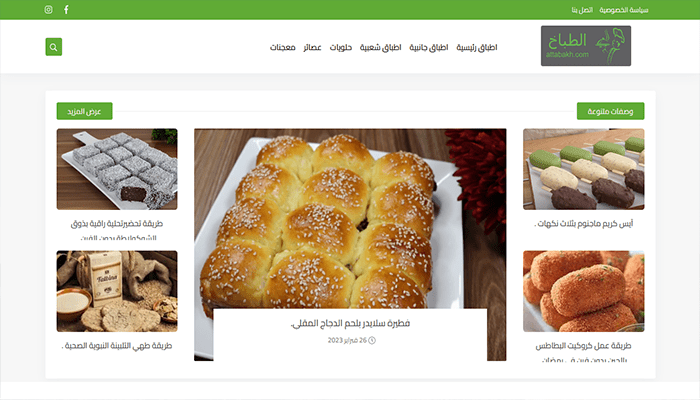Open the اطباق رئيسية menu item

(x=477, y=47)
